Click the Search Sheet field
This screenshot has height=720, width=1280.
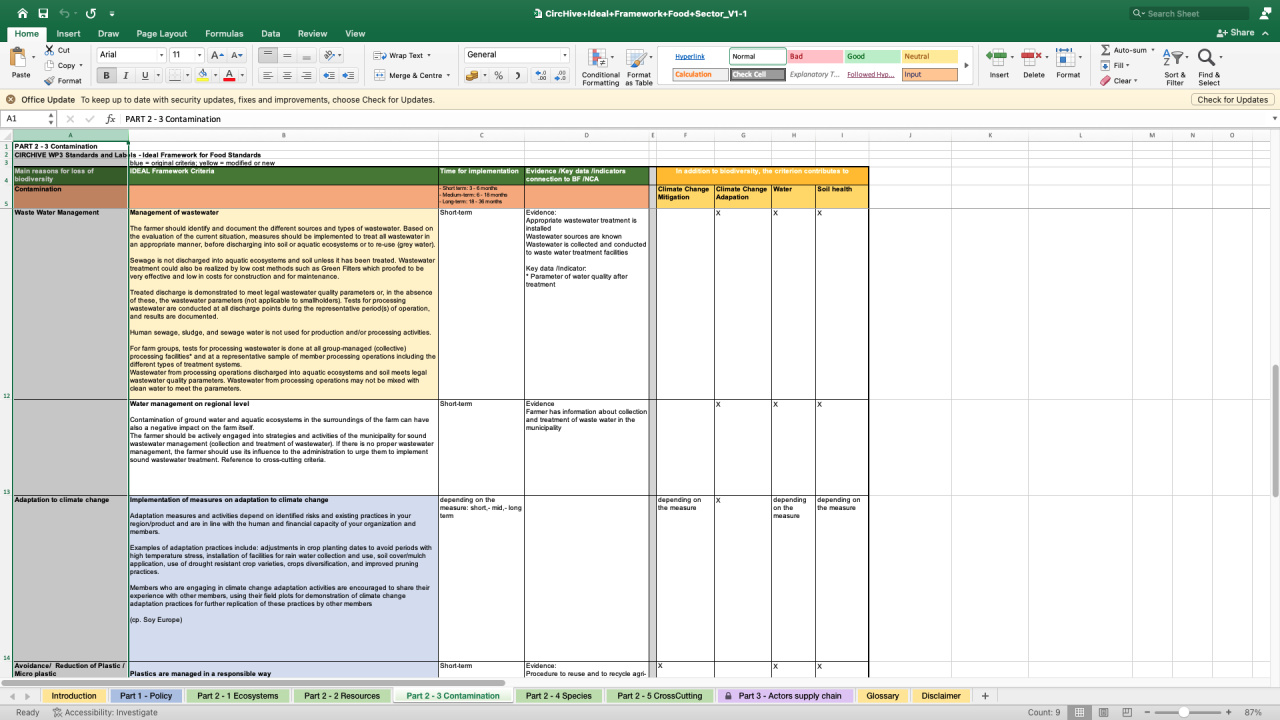(x=1190, y=13)
